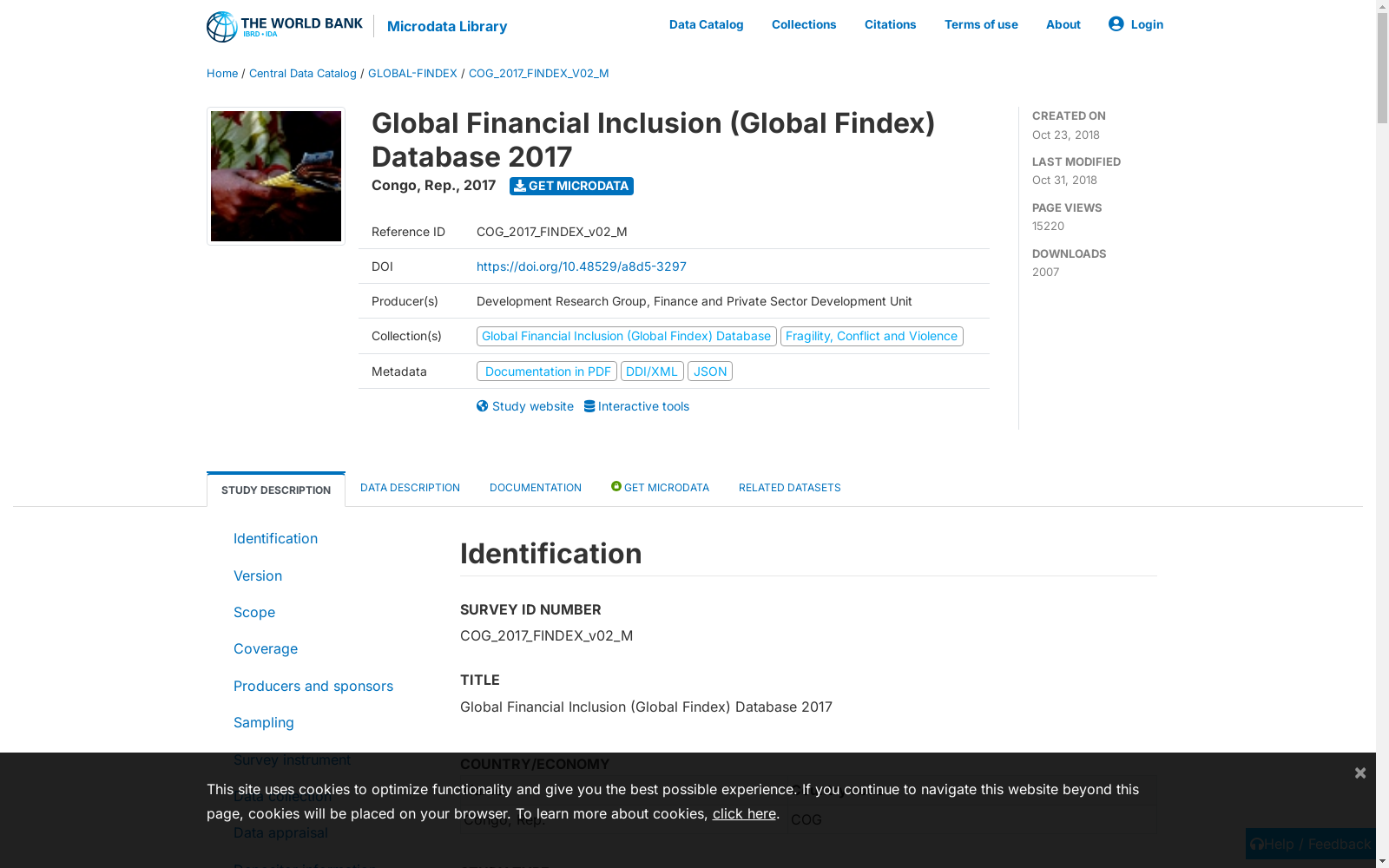
Task: Click COG_2017_FINDEX_V02_M breadcrumb
Action: click(x=538, y=73)
